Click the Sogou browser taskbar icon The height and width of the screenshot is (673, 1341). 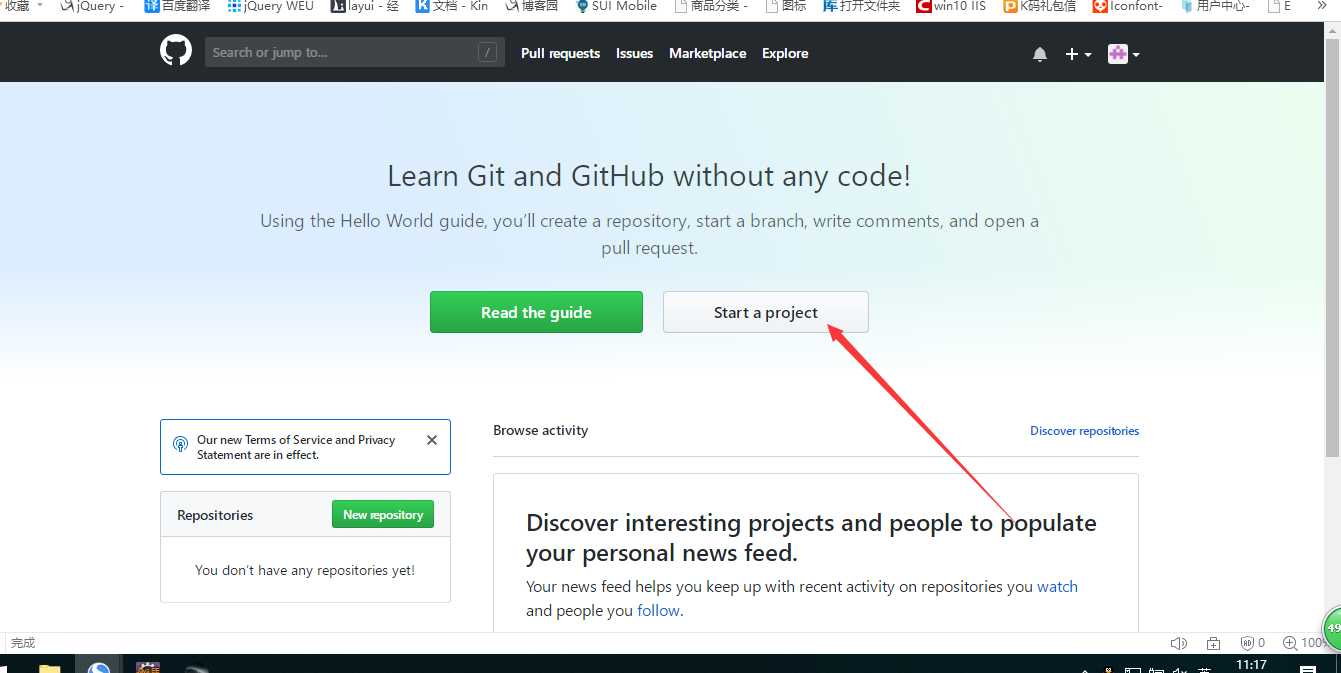pos(99,667)
